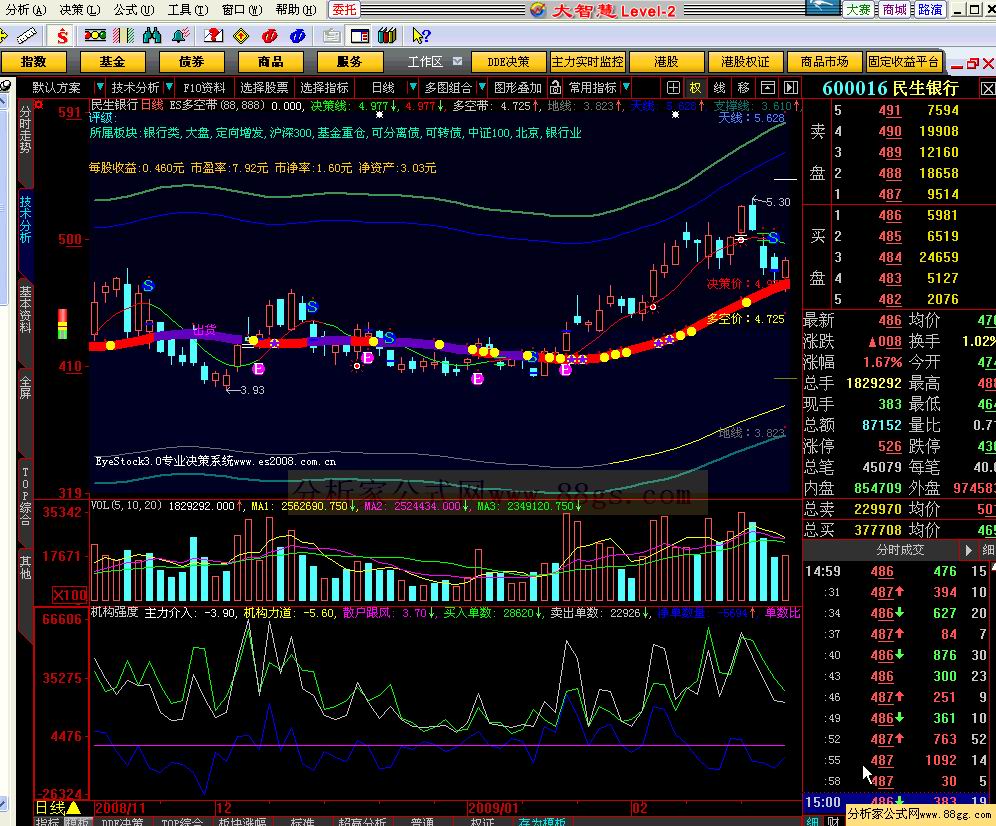Expand the 多图组合 dropdown arrow
Image resolution: width=996 pixels, height=826 pixels.
(482, 87)
